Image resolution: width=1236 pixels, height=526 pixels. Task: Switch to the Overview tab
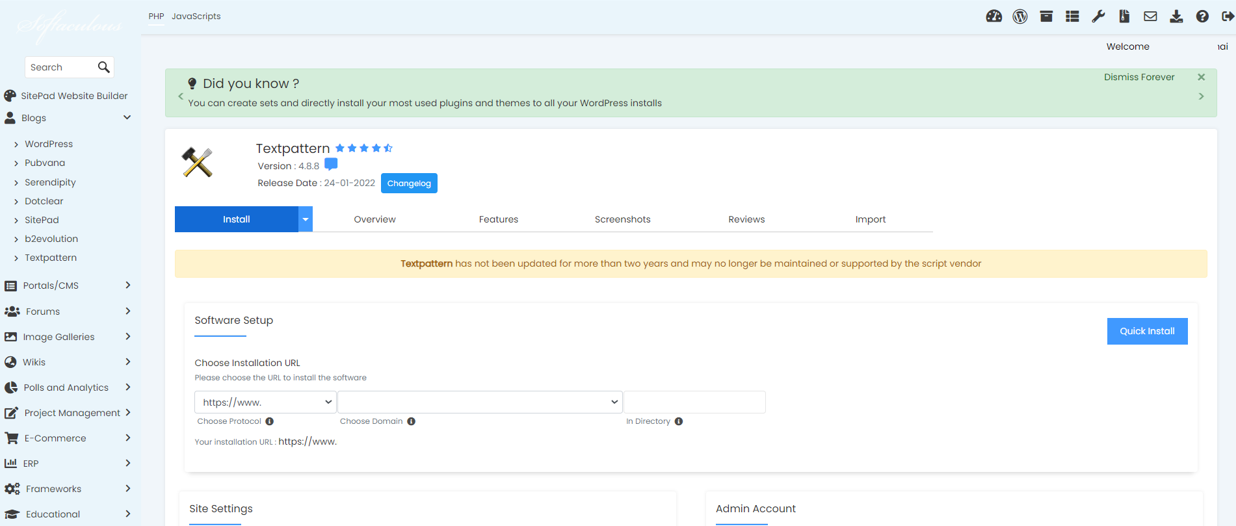375,219
